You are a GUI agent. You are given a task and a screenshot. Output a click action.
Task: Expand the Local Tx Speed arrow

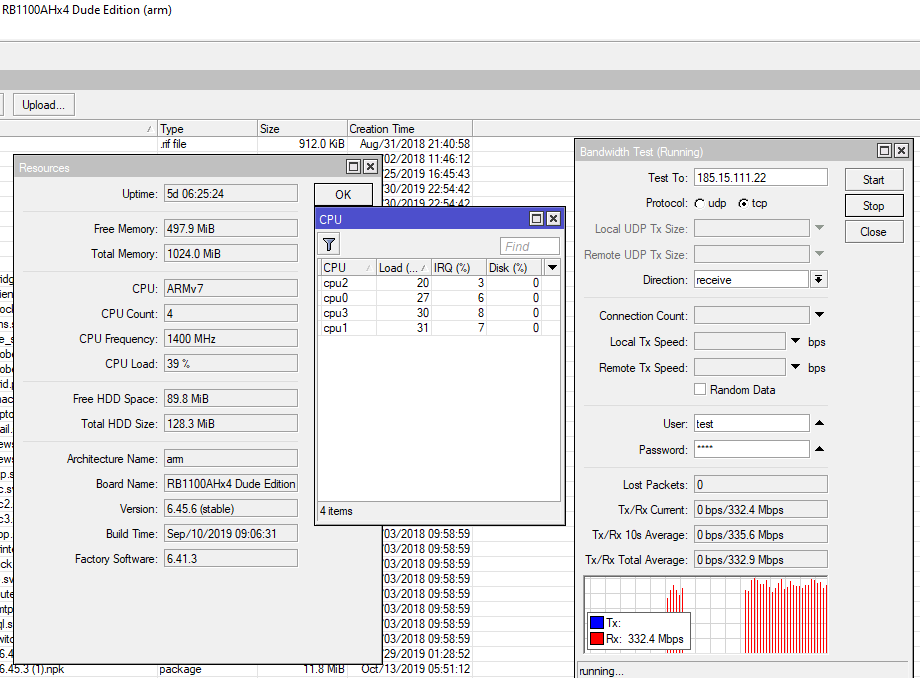(x=796, y=341)
